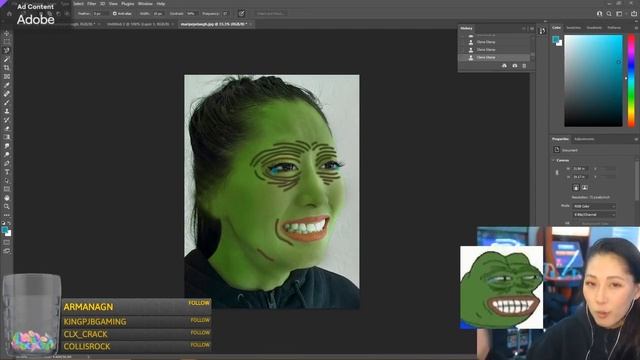Open the Filter menu
Image resolution: width=640 pixels, height=360 pixels.
[92, 4]
